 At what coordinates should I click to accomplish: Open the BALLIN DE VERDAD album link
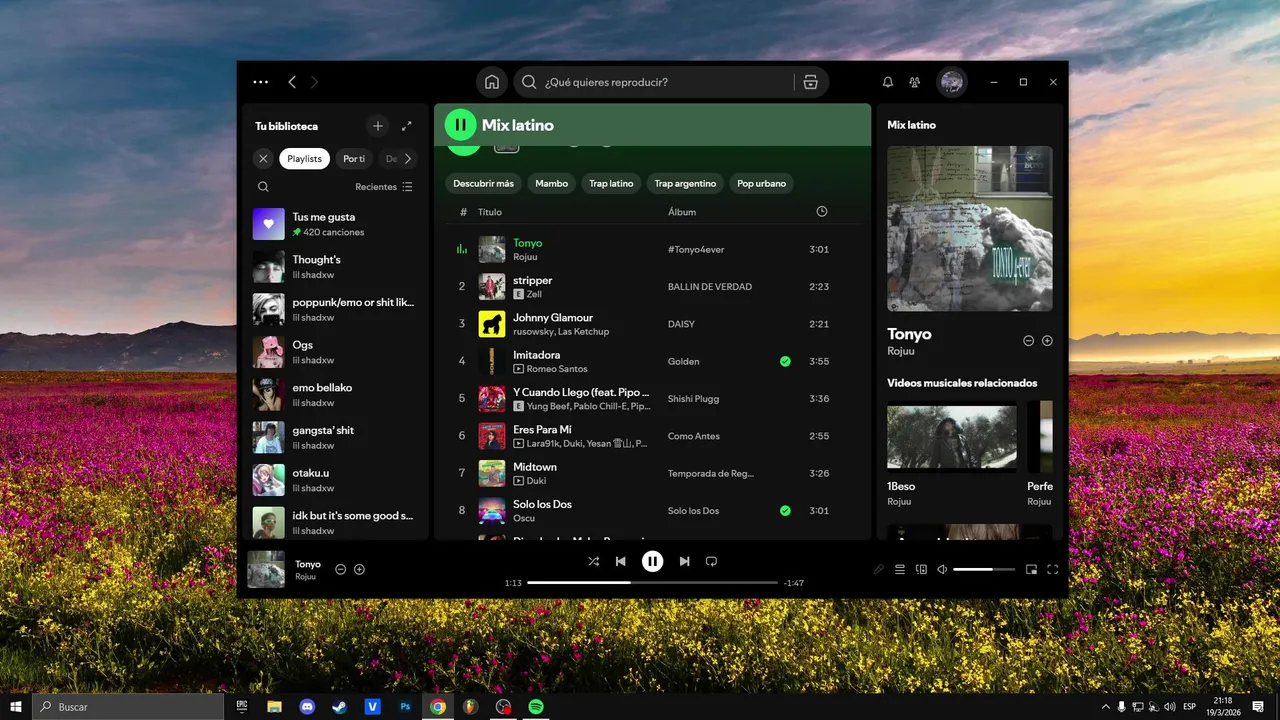(x=710, y=287)
